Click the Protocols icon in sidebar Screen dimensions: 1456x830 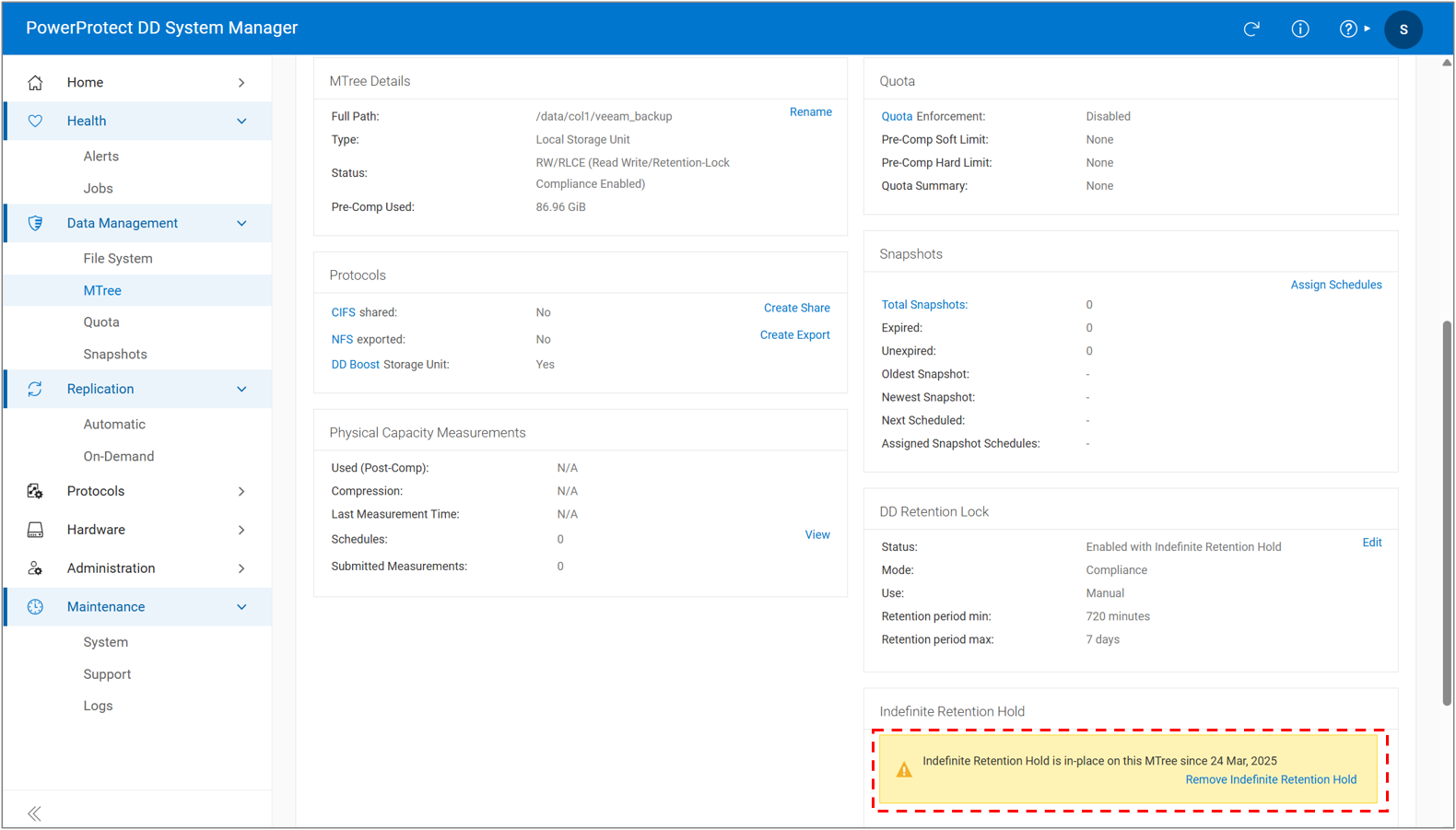(35, 491)
